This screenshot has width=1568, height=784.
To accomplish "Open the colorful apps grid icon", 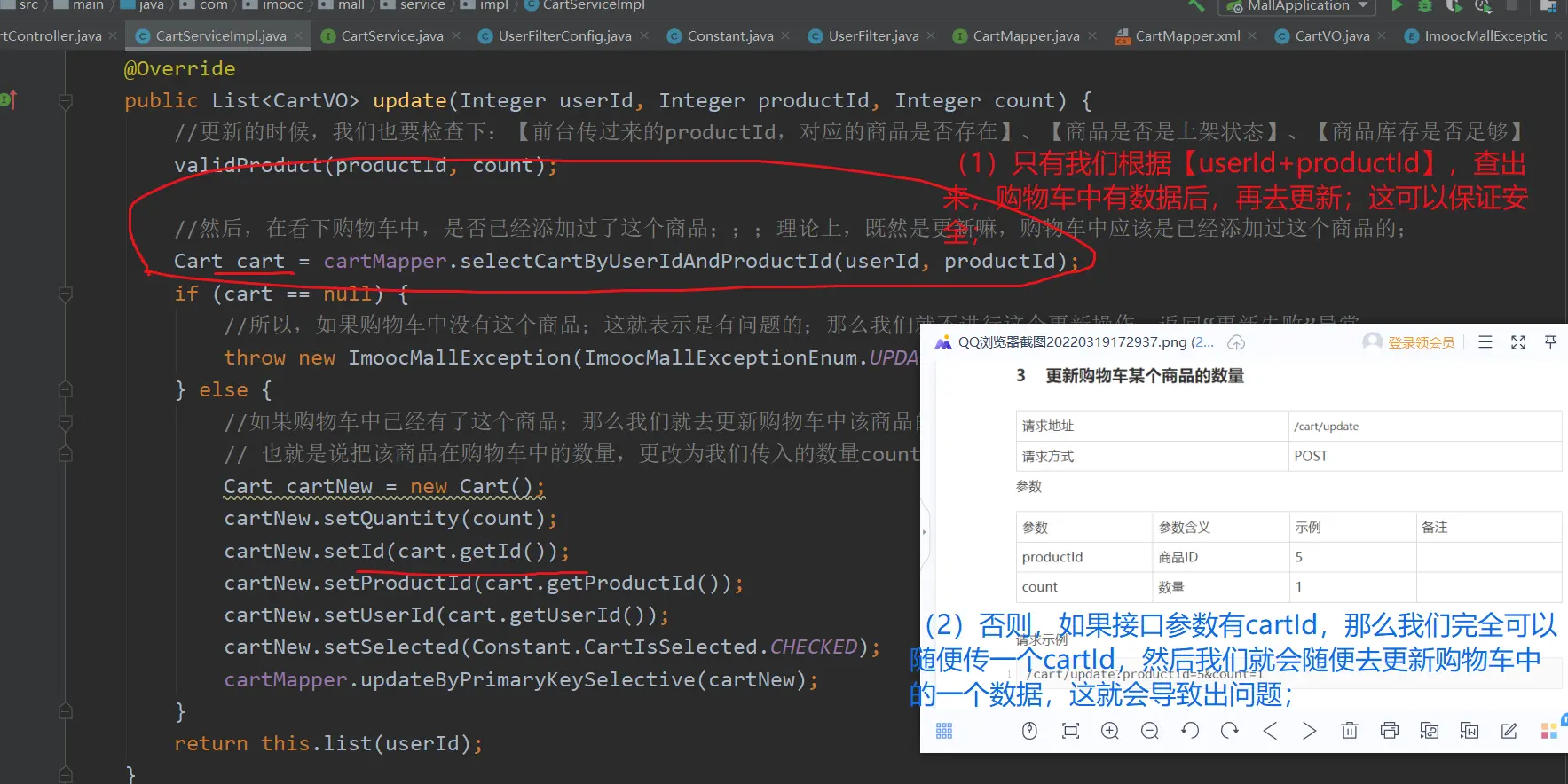I will point(1549,731).
